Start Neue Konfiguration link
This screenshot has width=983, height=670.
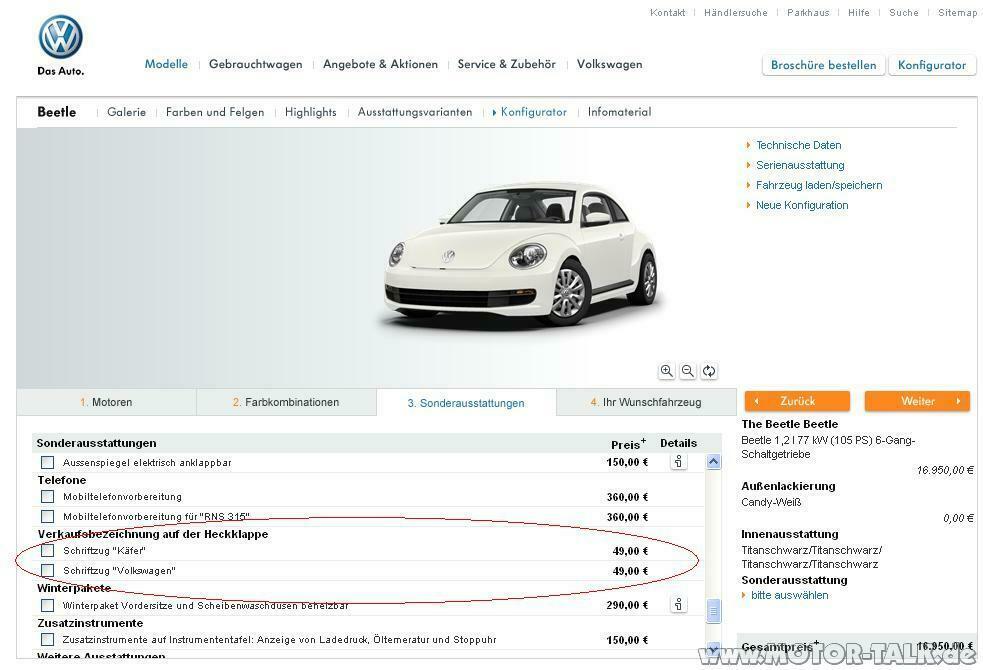(802, 206)
